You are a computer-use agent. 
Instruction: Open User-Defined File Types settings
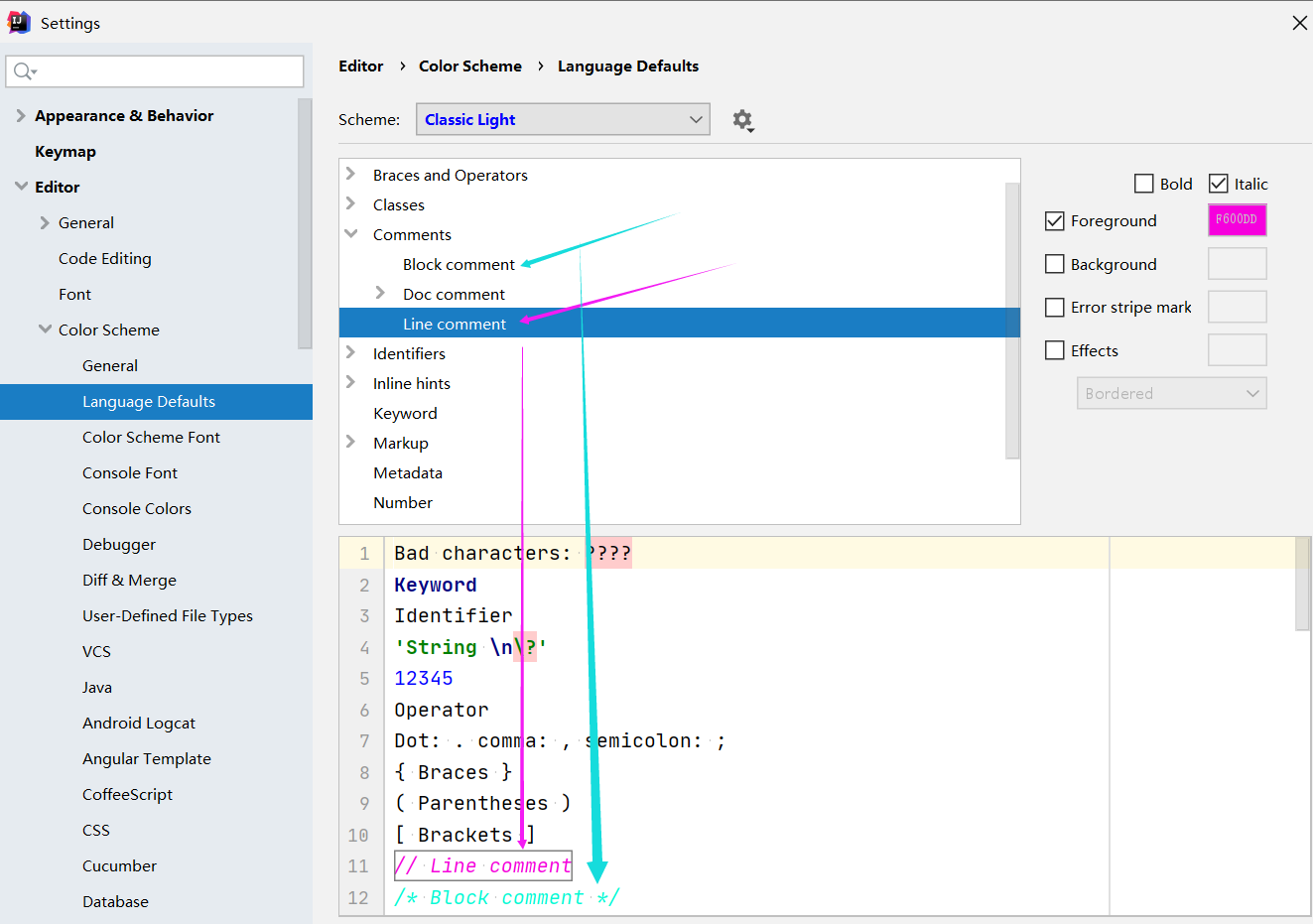pyautogui.click(x=168, y=616)
